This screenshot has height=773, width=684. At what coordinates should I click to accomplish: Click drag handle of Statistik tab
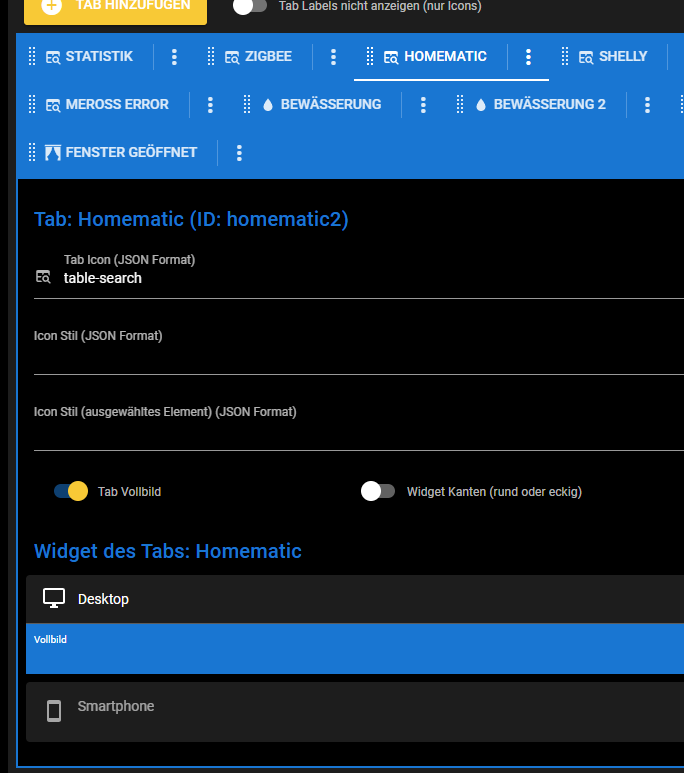coord(32,57)
